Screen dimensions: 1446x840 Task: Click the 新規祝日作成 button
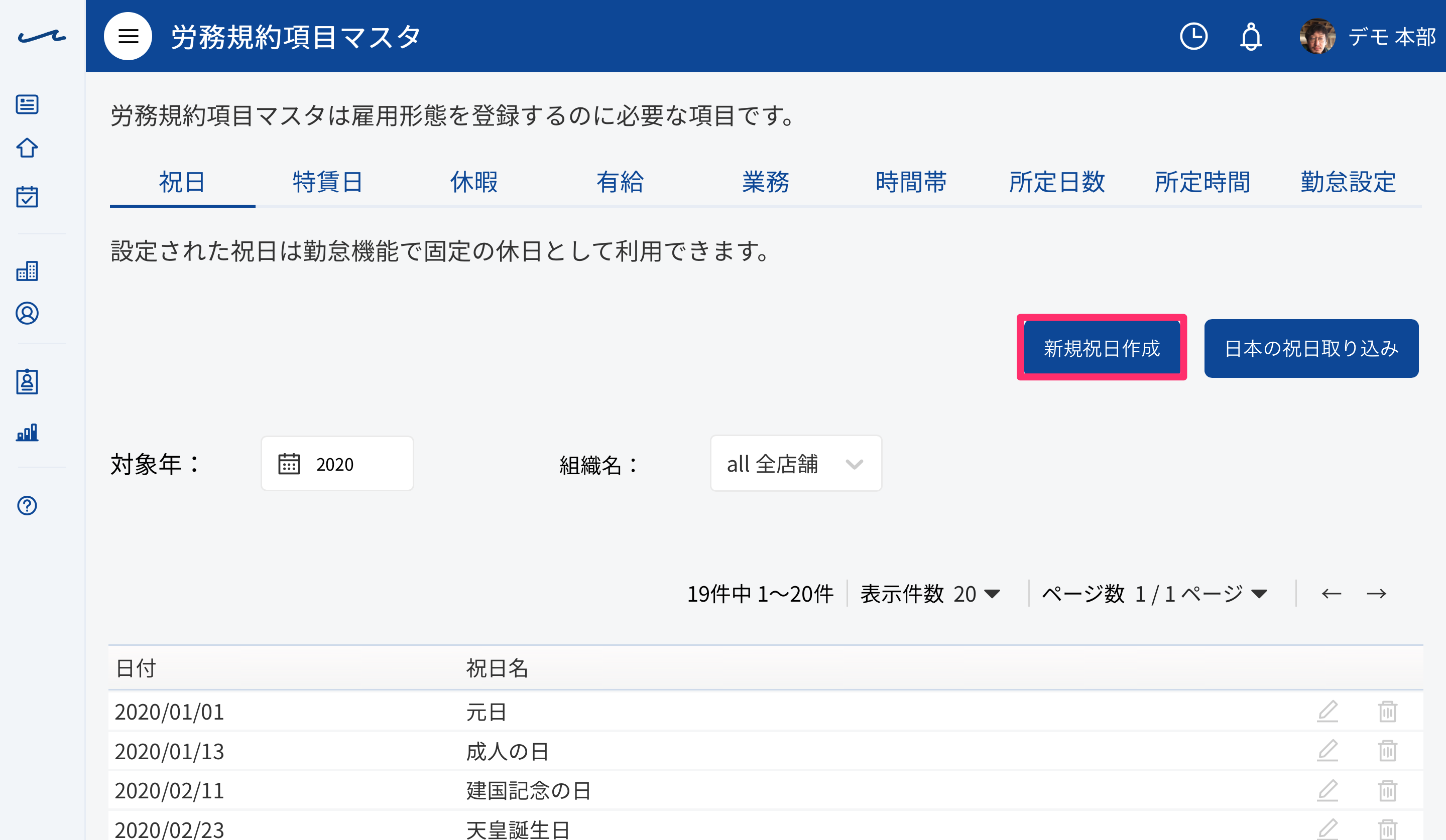[x=1102, y=348]
